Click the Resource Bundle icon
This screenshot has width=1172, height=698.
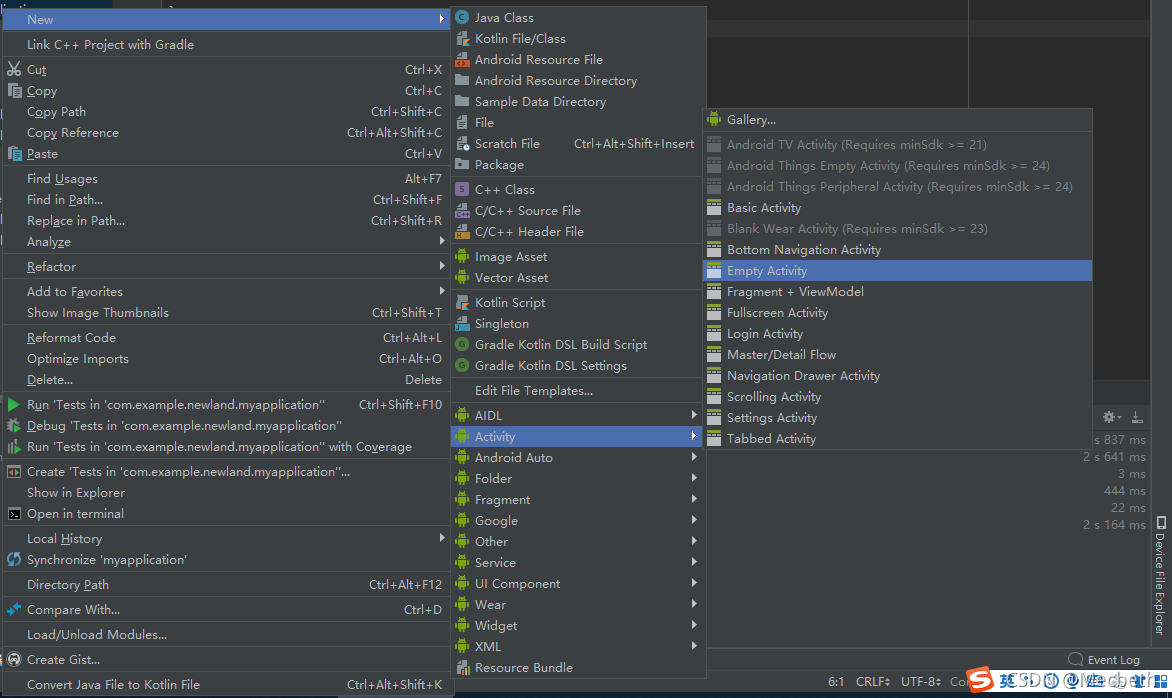[x=463, y=667]
